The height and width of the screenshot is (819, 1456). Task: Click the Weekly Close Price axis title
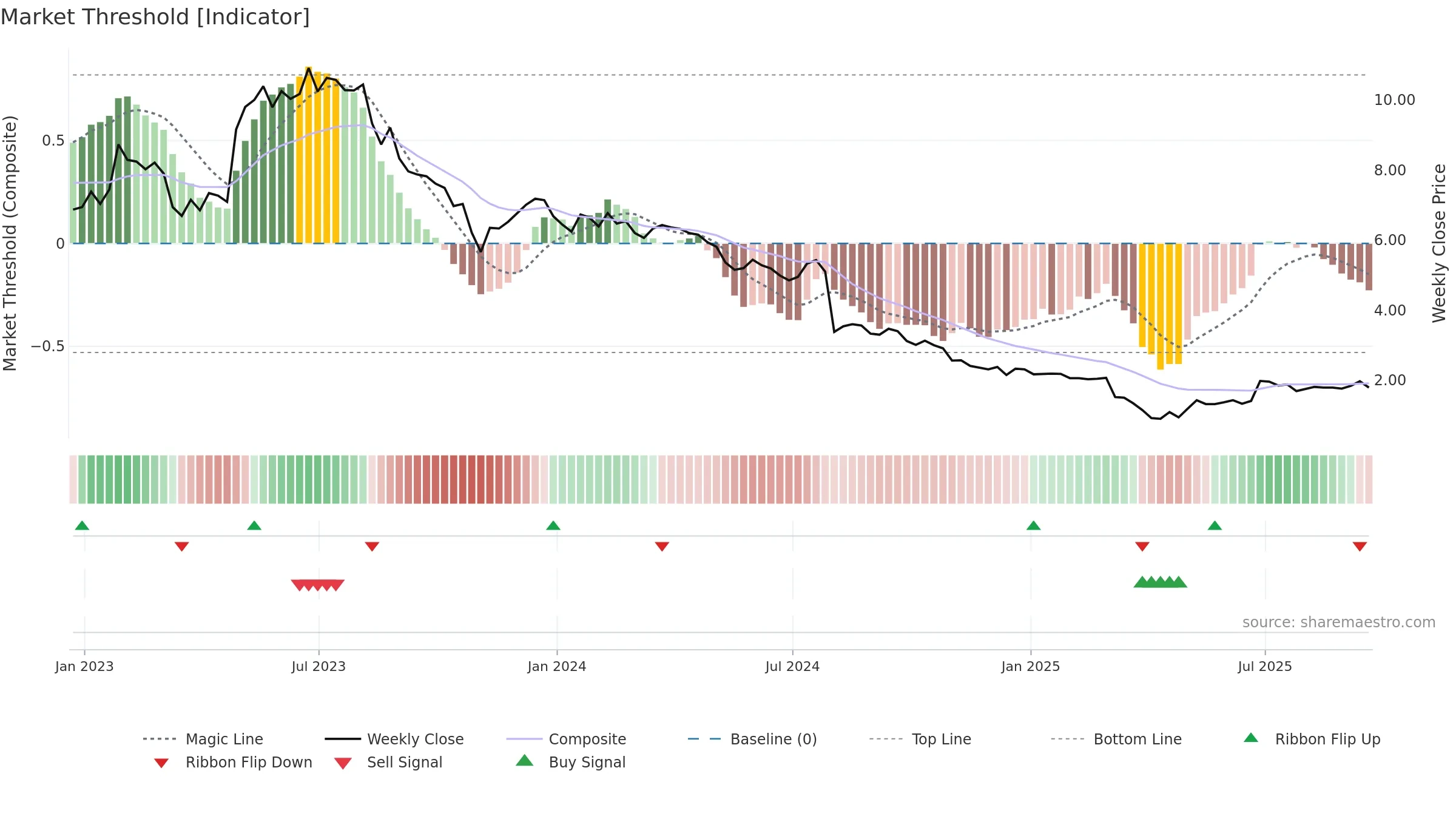click(x=1439, y=243)
